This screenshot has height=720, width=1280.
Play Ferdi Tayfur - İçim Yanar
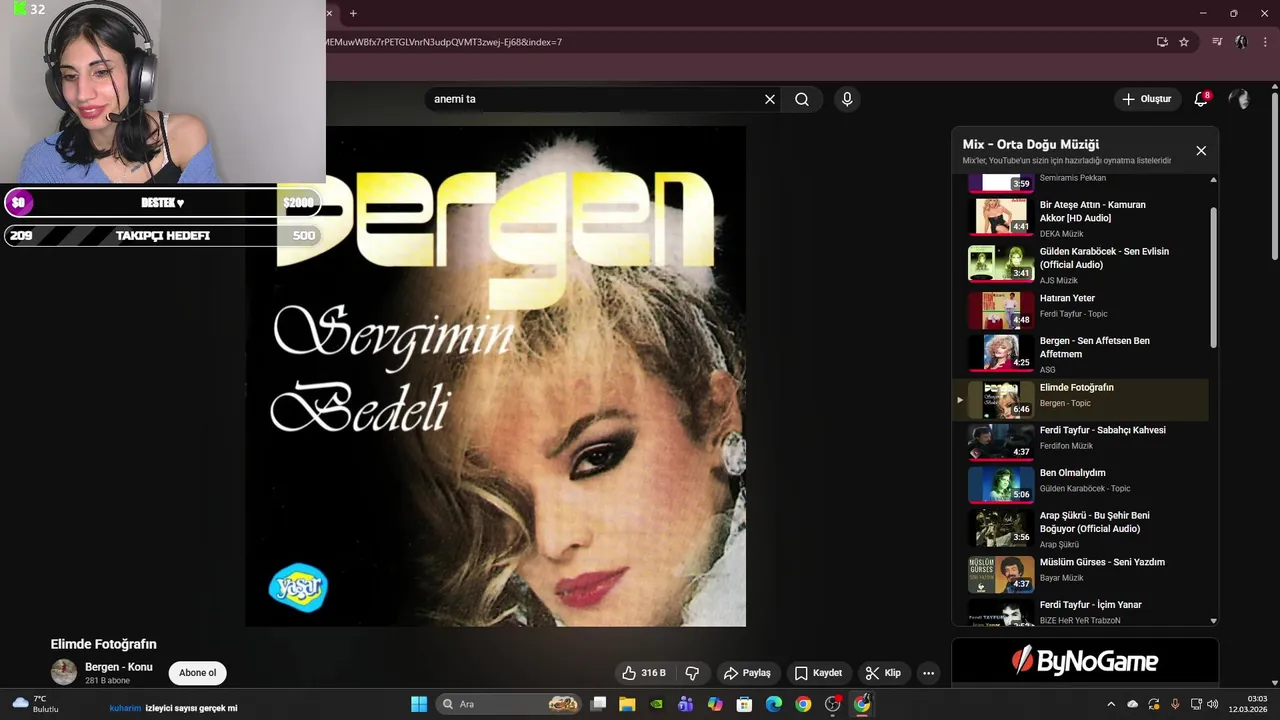pyautogui.click(x=1087, y=611)
